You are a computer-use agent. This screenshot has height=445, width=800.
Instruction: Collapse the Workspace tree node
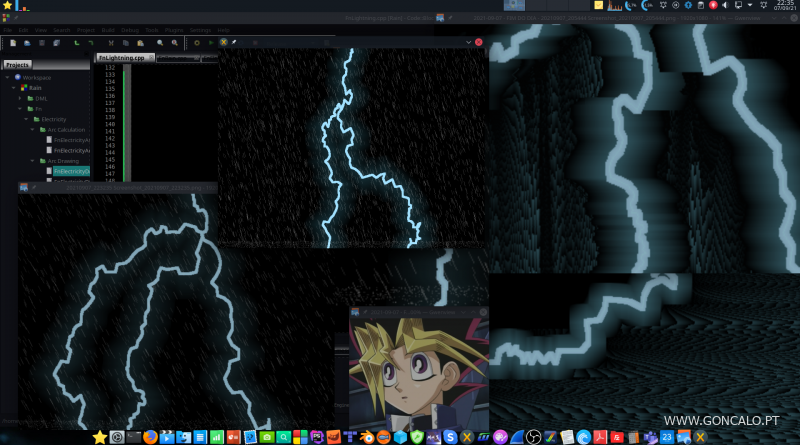pos(9,77)
